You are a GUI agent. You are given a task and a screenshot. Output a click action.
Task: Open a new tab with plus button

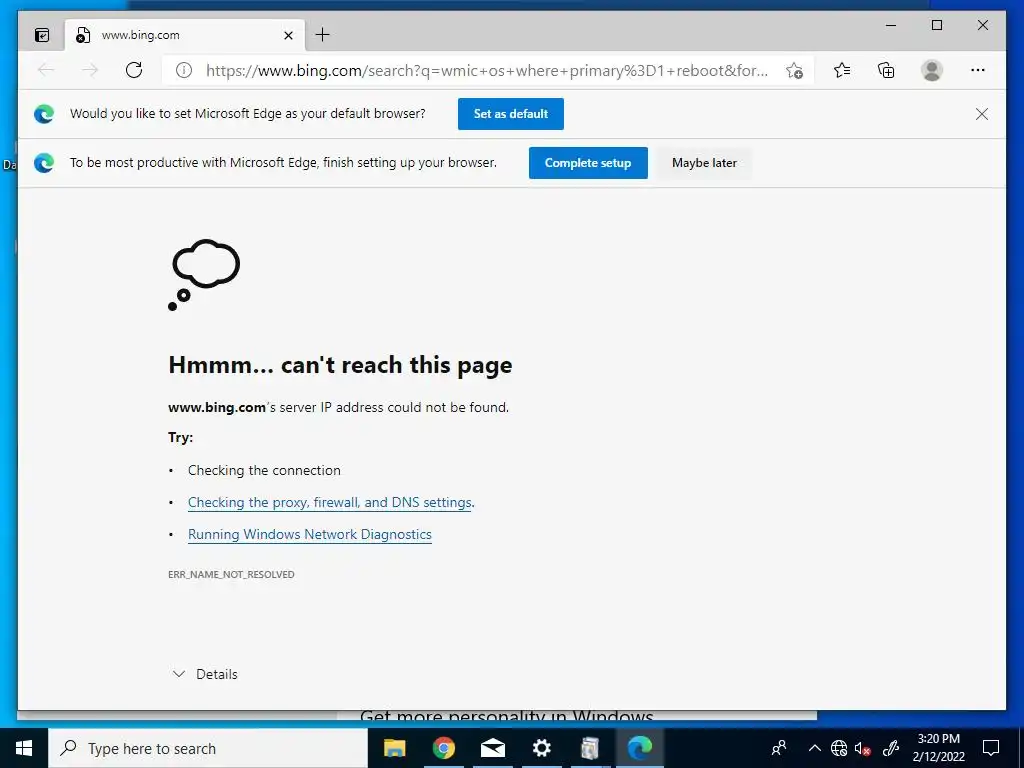323,35
